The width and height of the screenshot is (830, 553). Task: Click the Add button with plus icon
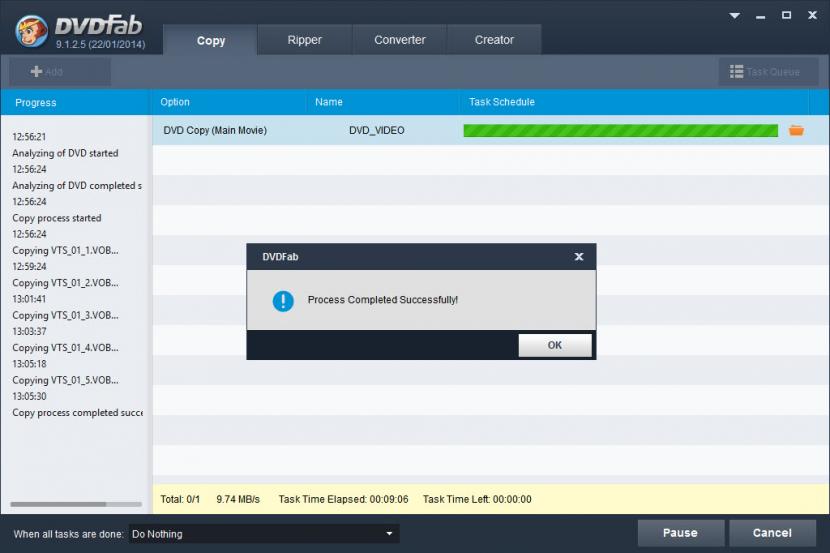[x=60, y=71]
